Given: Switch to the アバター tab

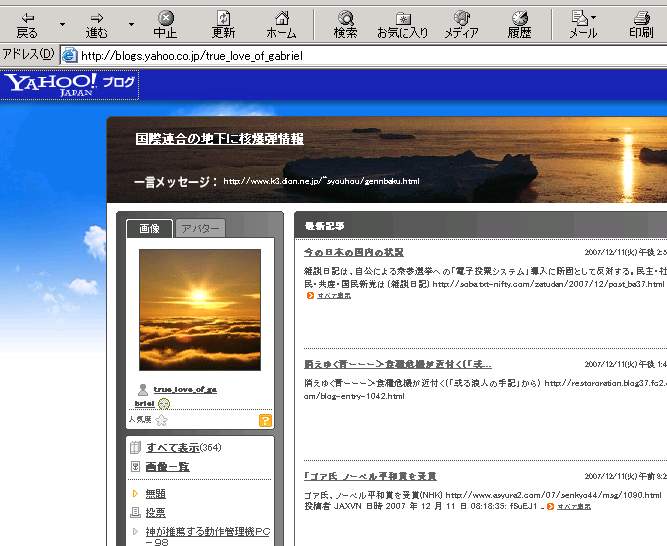Looking at the screenshot, I should point(200,229).
